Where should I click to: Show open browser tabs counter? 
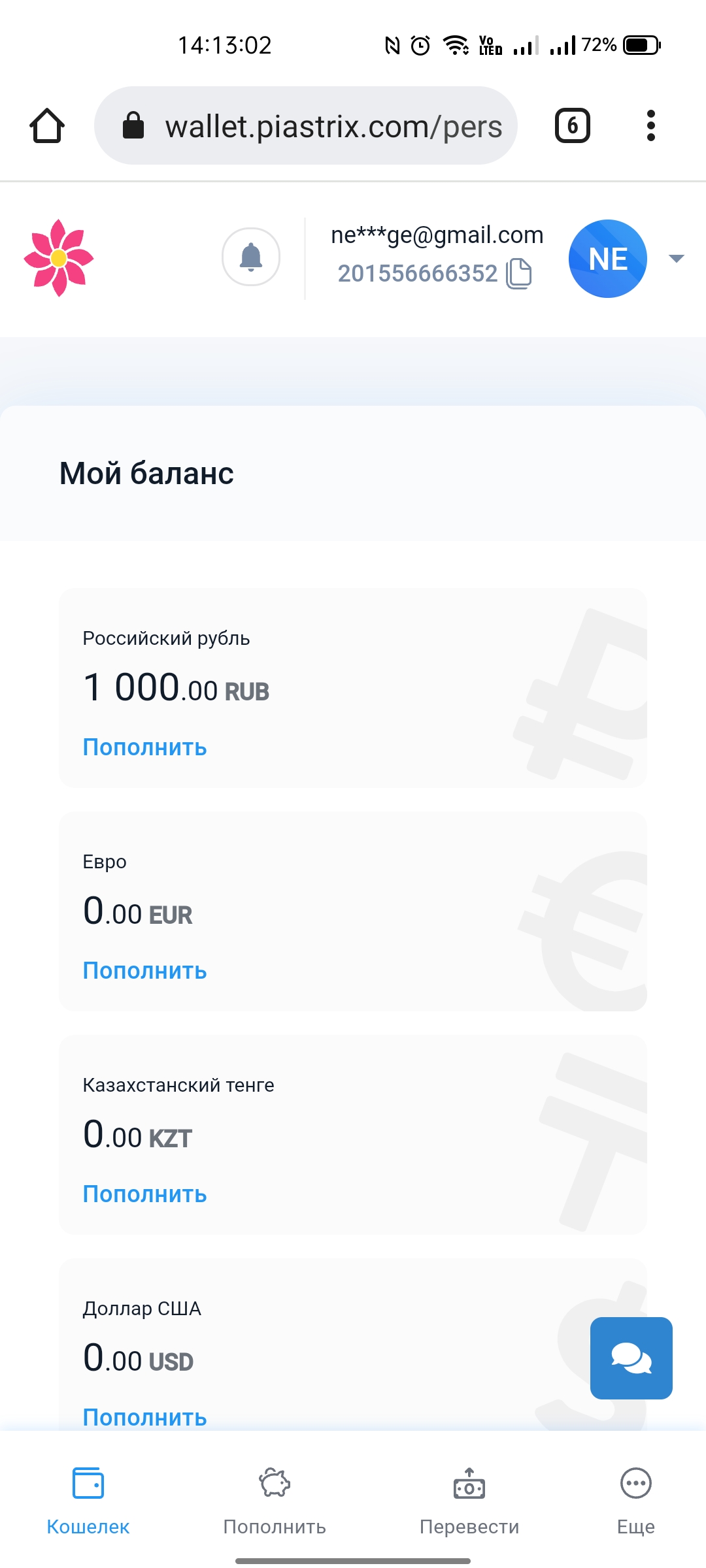click(572, 125)
